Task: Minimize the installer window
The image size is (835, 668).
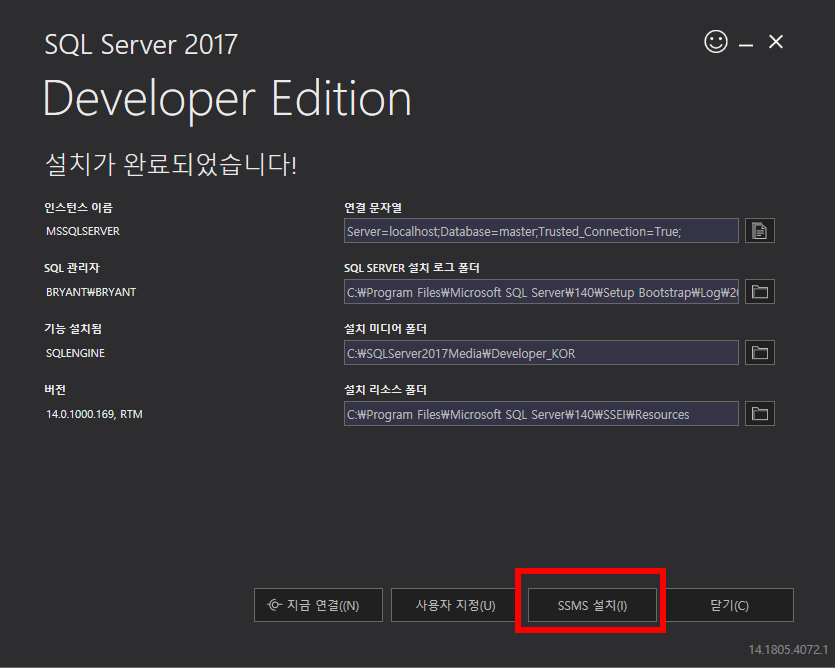Action: [746, 45]
